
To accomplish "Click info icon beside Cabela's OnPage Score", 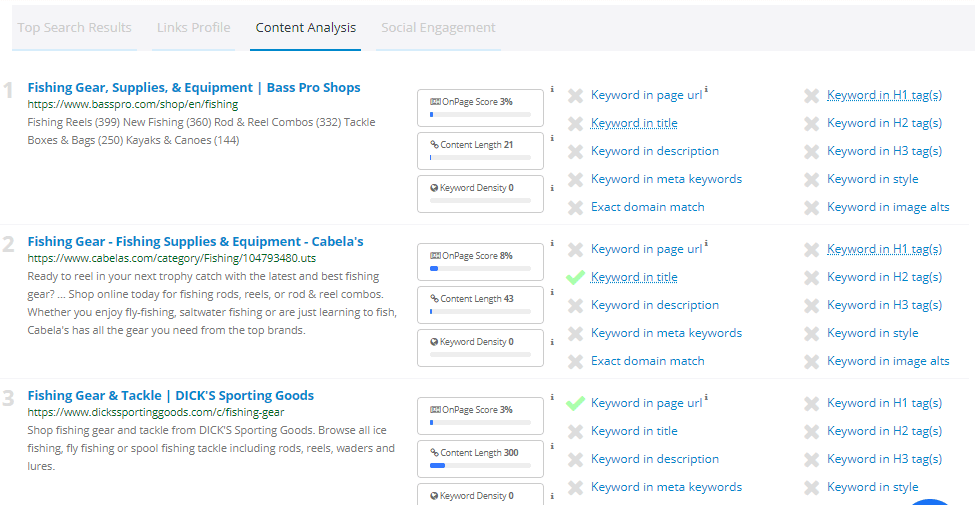I will 552,244.
